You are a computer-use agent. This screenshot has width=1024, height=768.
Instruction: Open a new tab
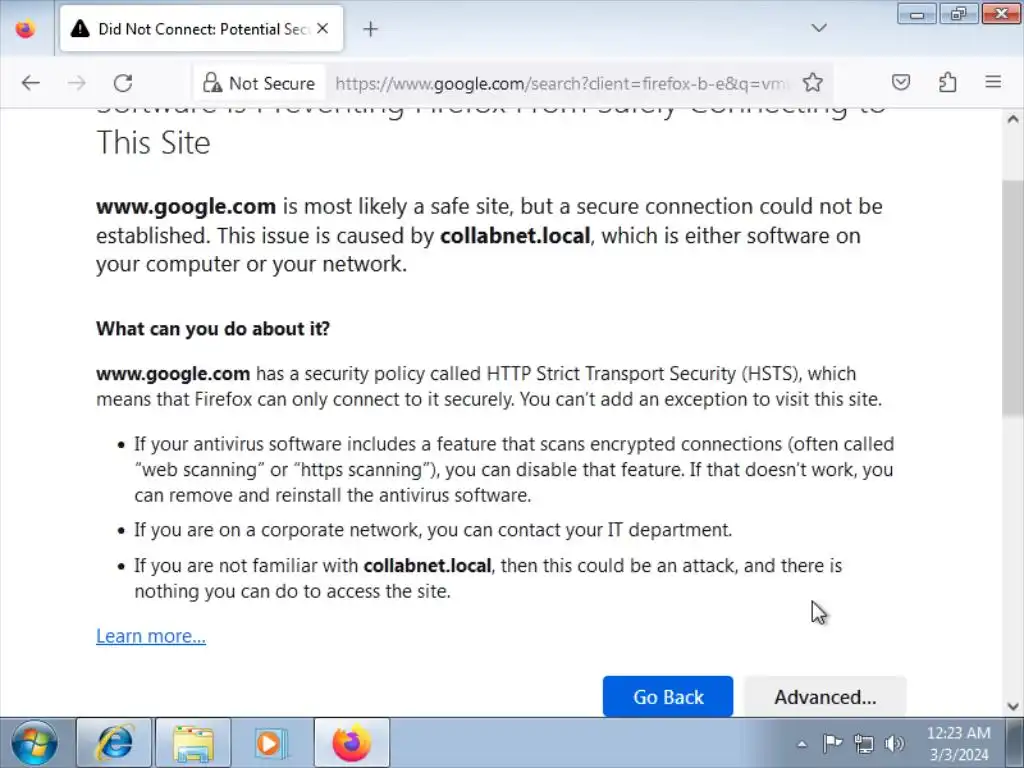[x=370, y=29]
